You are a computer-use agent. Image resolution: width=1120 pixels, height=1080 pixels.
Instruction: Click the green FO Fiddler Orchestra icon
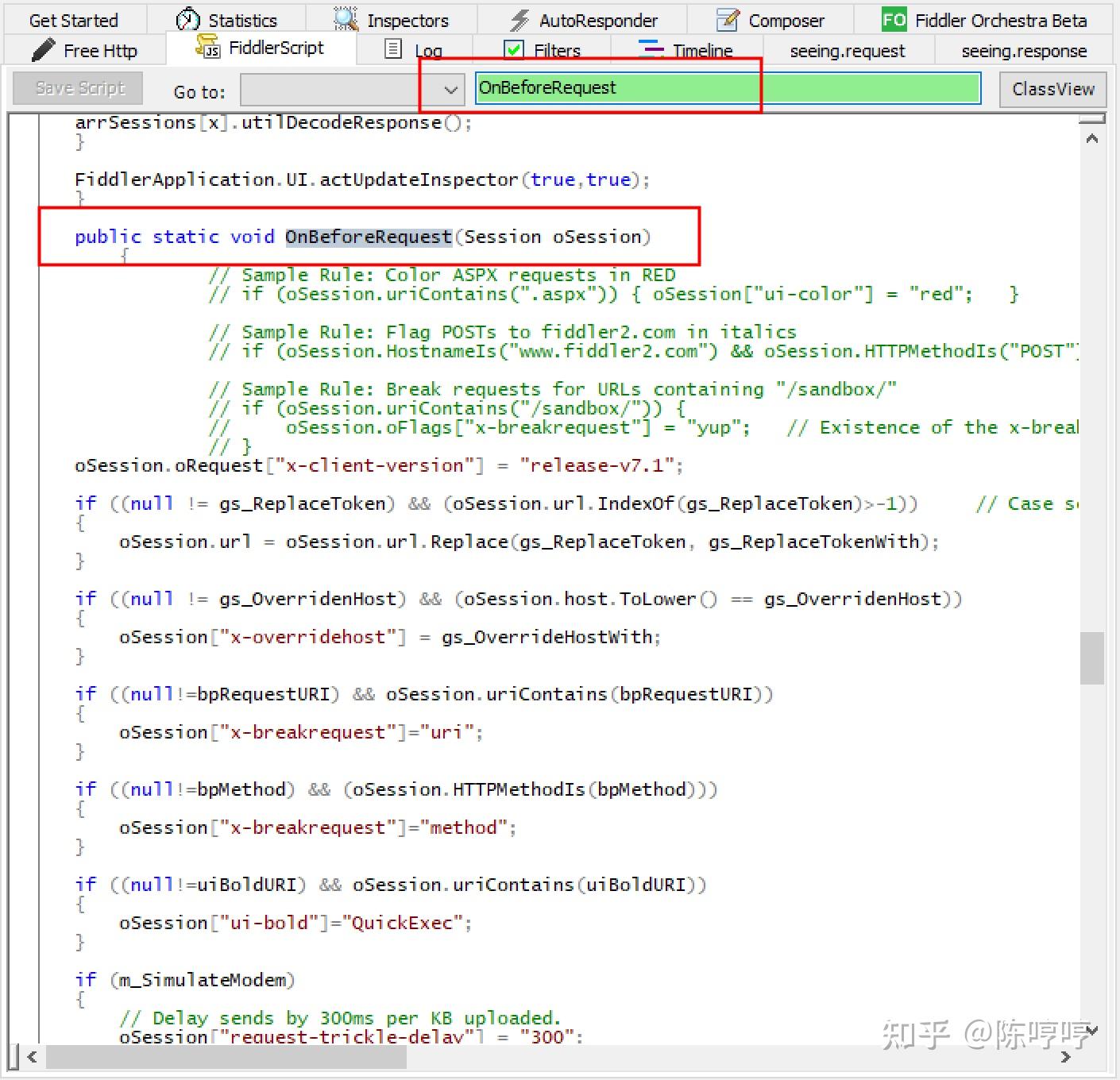click(x=894, y=19)
